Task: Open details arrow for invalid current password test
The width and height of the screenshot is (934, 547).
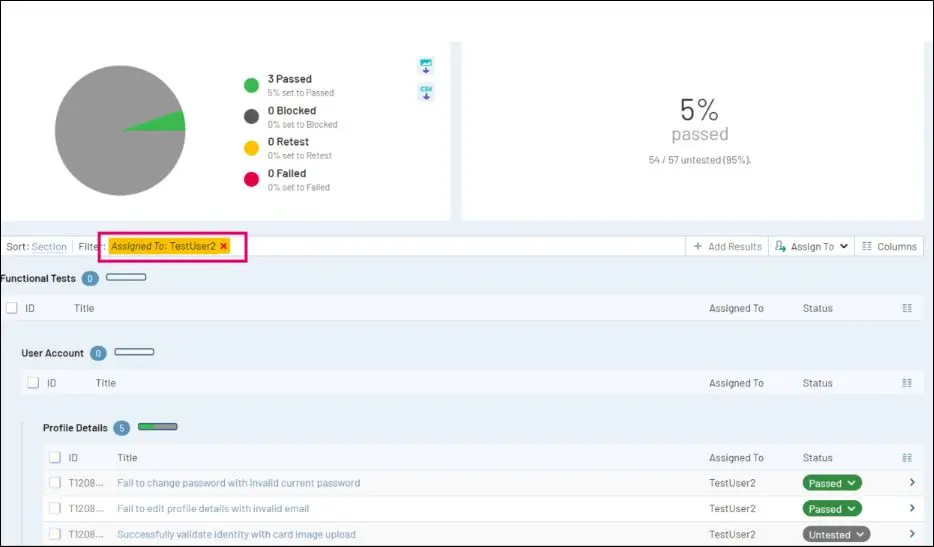Action: 912,482
